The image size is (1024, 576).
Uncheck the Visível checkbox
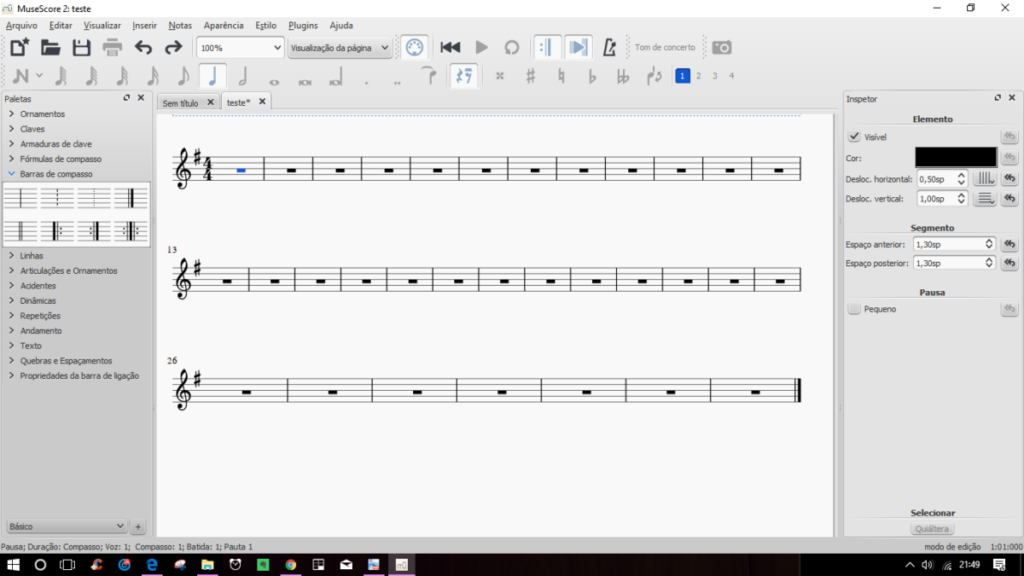(854, 137)
